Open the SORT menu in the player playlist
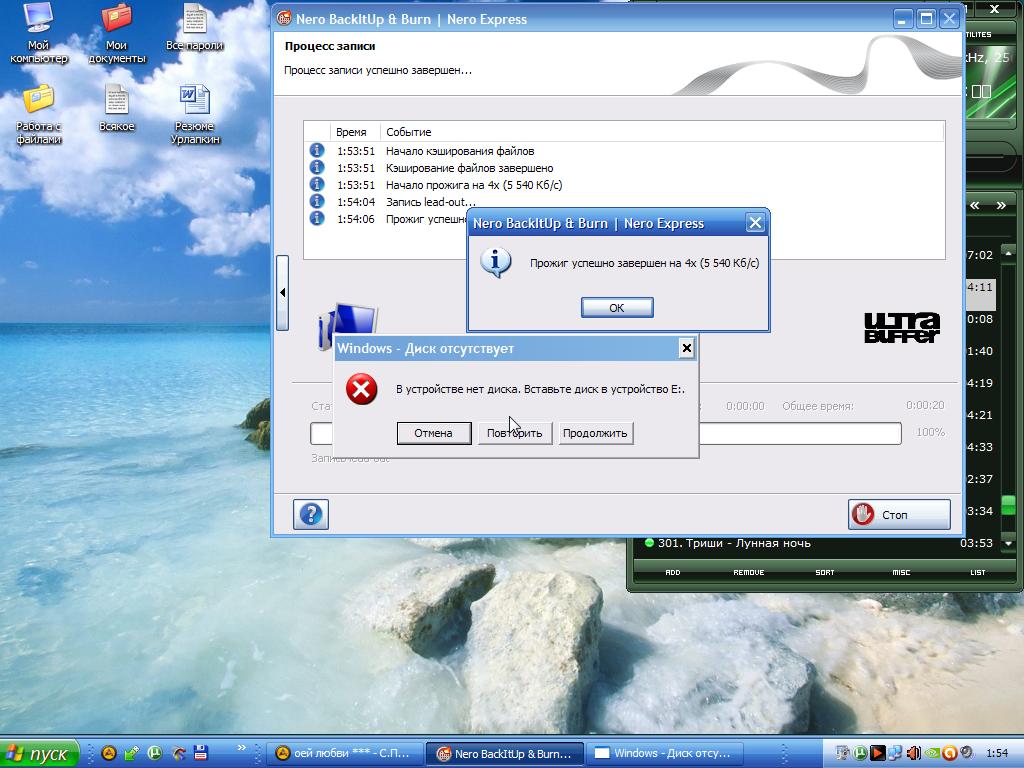 pos(825,572)
